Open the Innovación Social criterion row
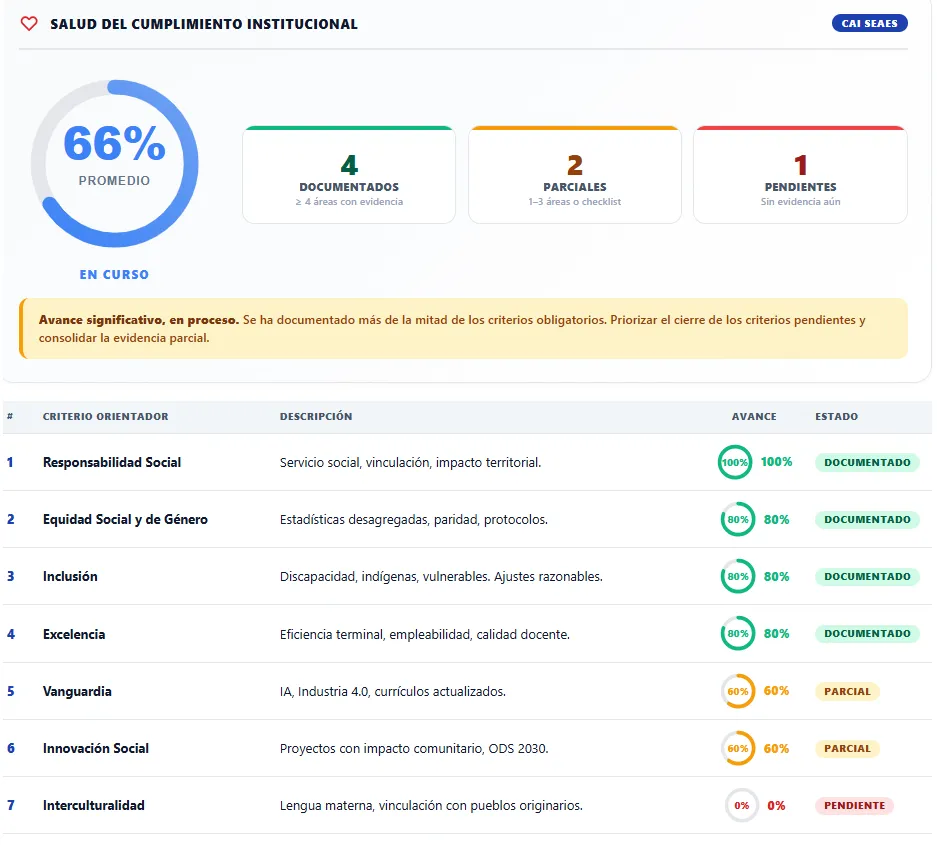The width and height of the screenshot is (937, 845). click(x=467, y=748)
